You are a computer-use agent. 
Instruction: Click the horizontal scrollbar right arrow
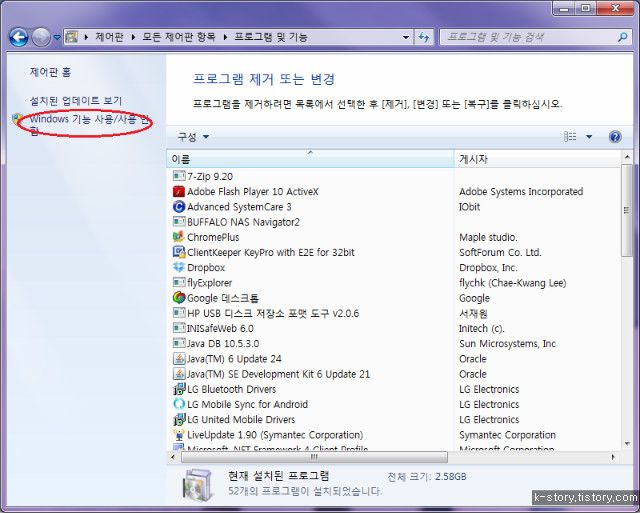[613, 457]
